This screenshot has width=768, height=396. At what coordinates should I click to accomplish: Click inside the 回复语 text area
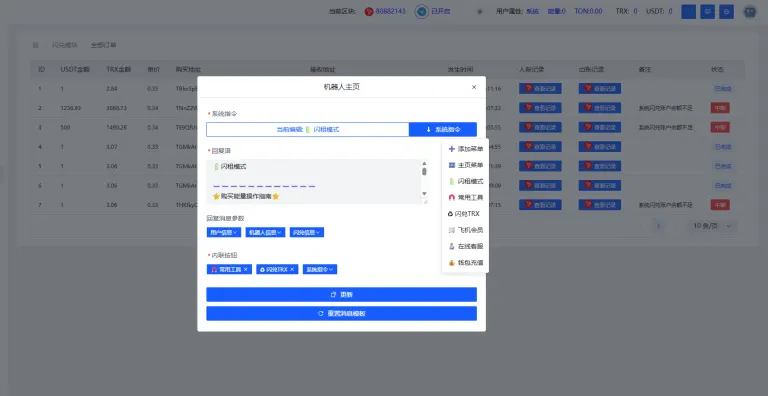(x=313, y=181)
